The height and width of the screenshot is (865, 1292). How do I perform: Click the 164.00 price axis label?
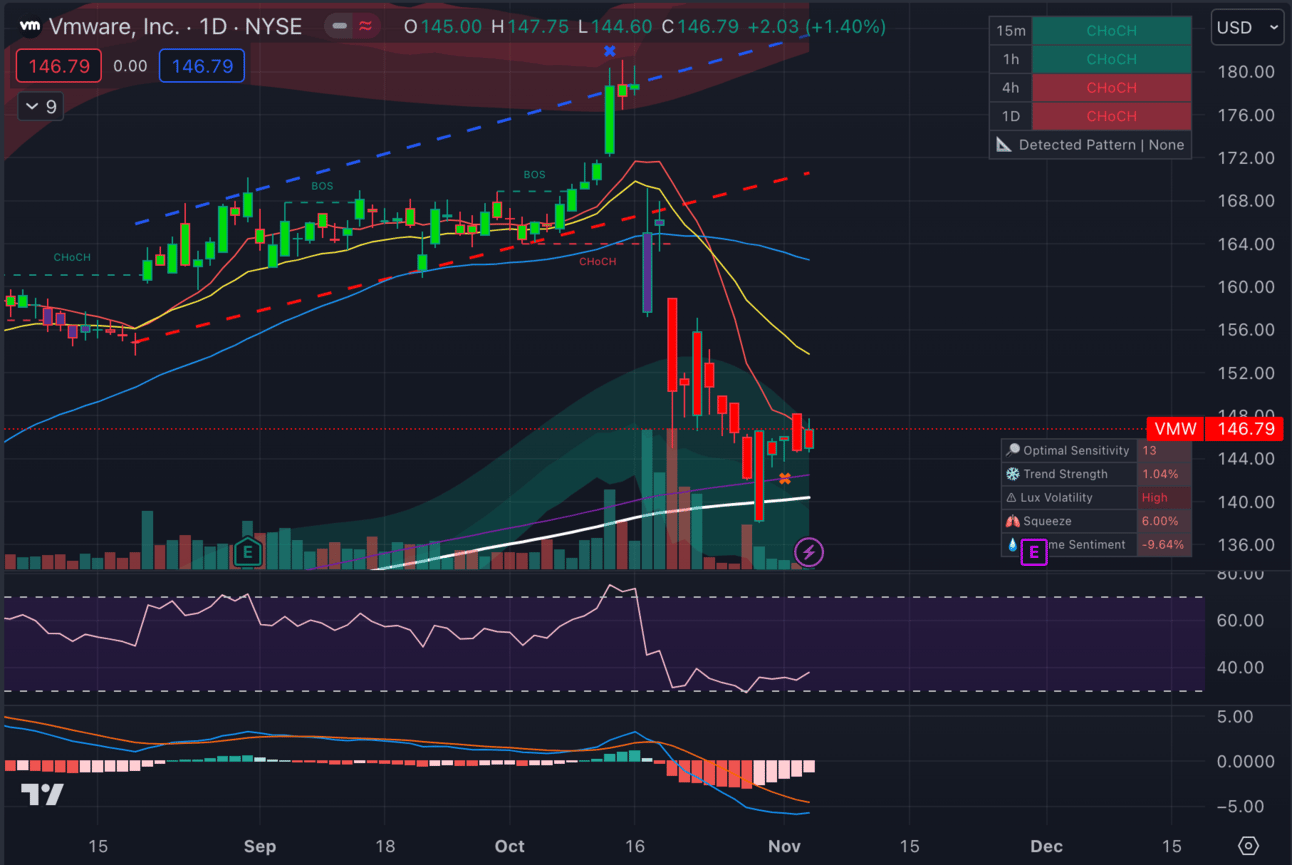click(x=1246, y=244)
